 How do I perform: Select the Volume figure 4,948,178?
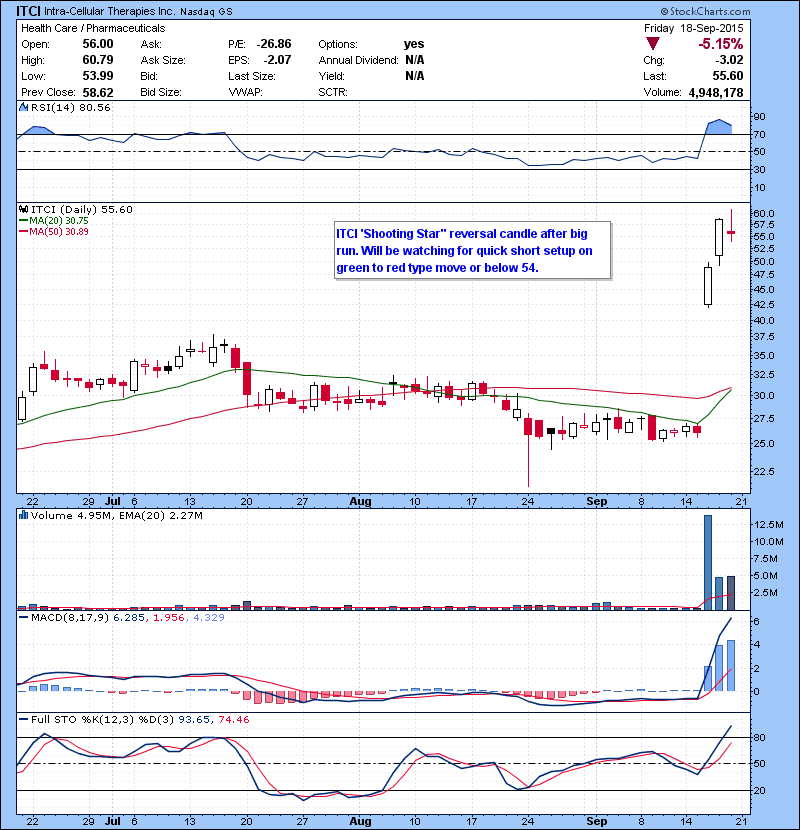click(716, 93)
